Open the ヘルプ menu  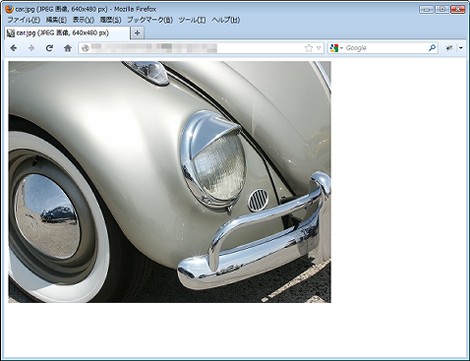pyautogui.click(x=226, y=20)
